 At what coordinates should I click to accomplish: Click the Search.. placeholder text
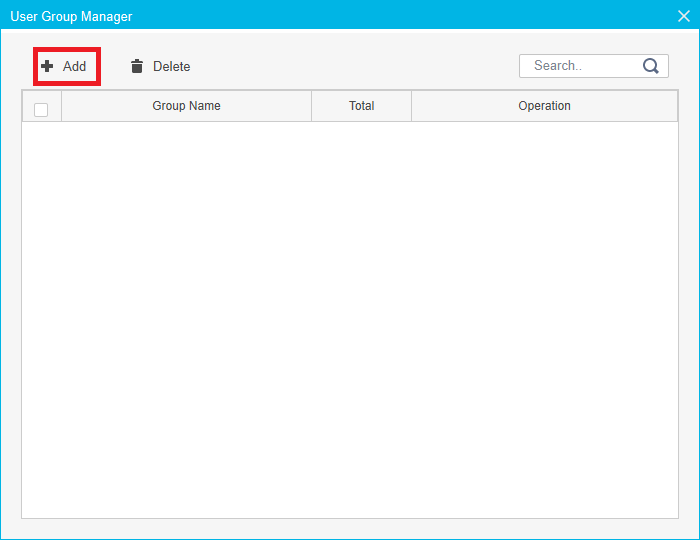point(557,66)
